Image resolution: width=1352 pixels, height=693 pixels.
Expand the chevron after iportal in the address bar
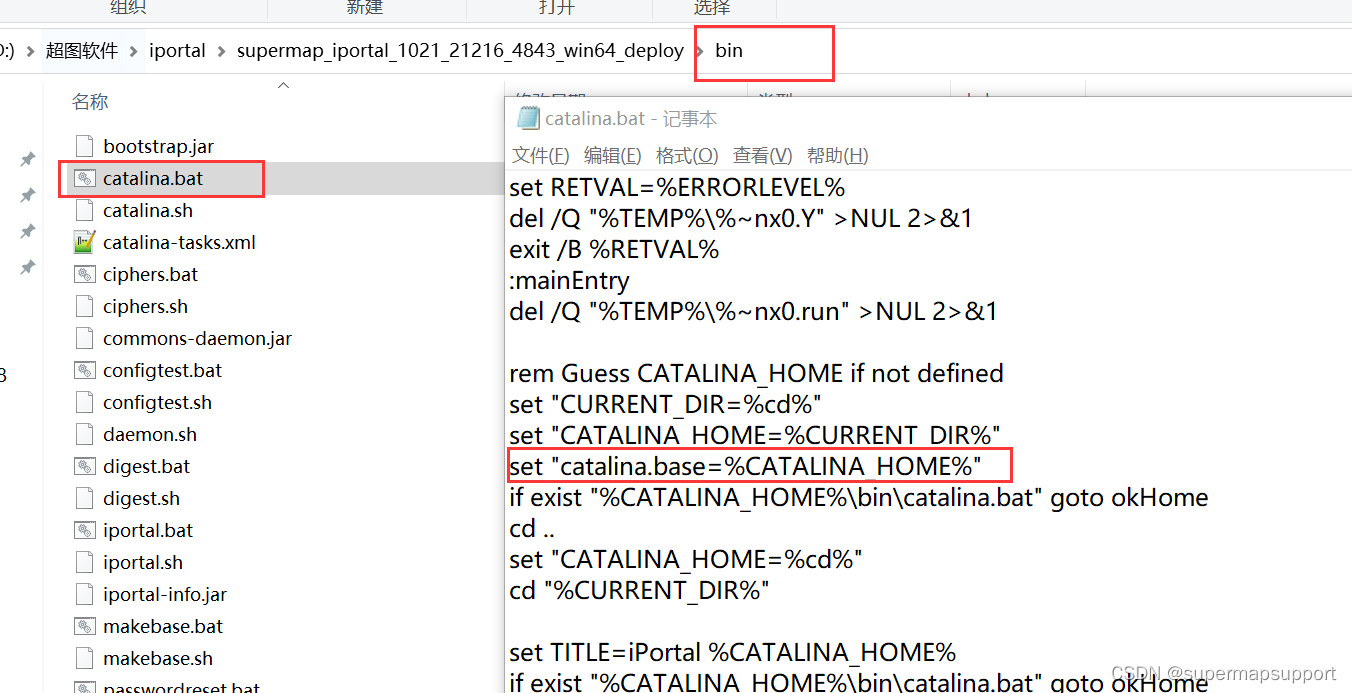pos(221,50)
